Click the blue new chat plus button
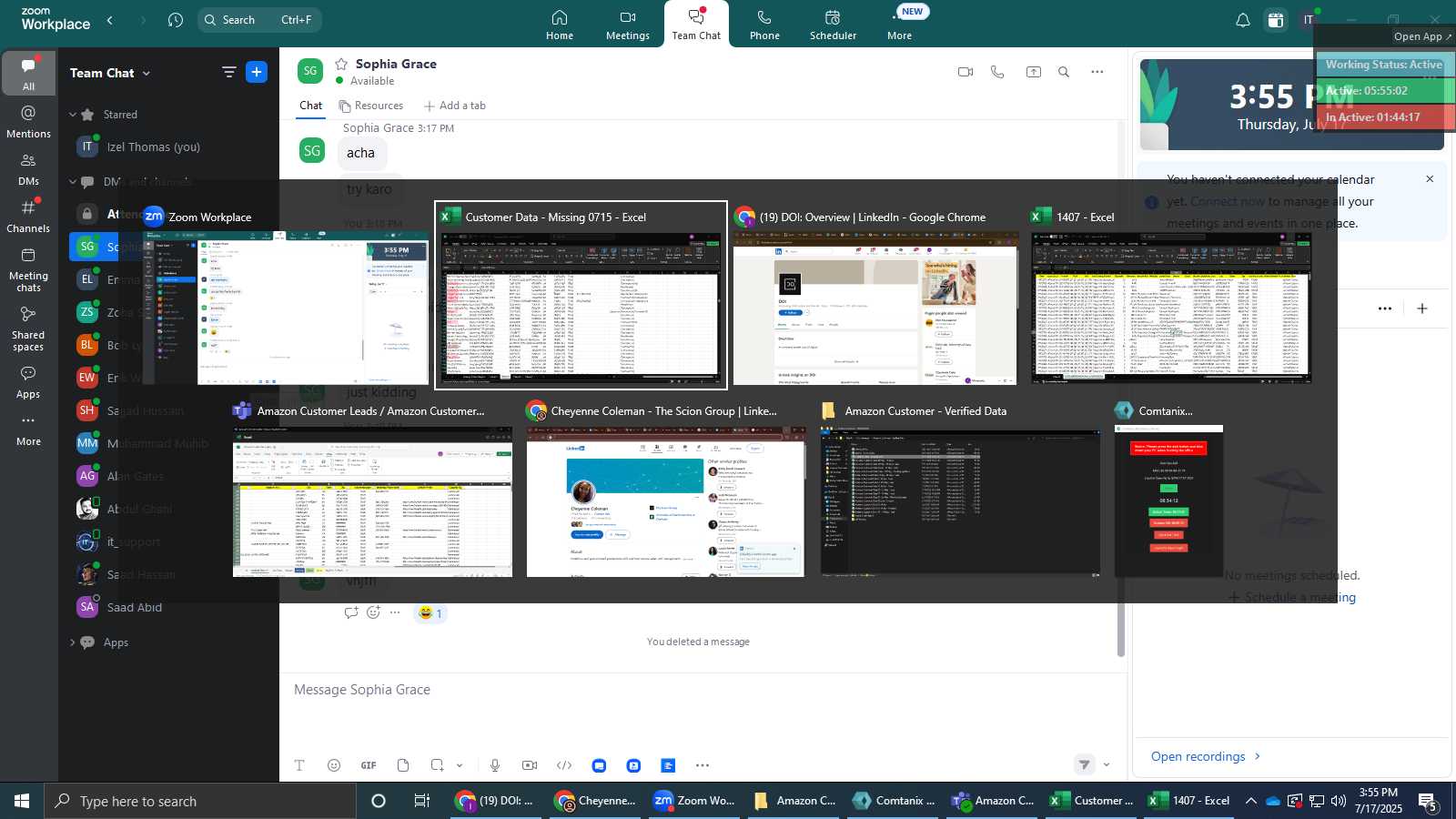 coord(257,72)
